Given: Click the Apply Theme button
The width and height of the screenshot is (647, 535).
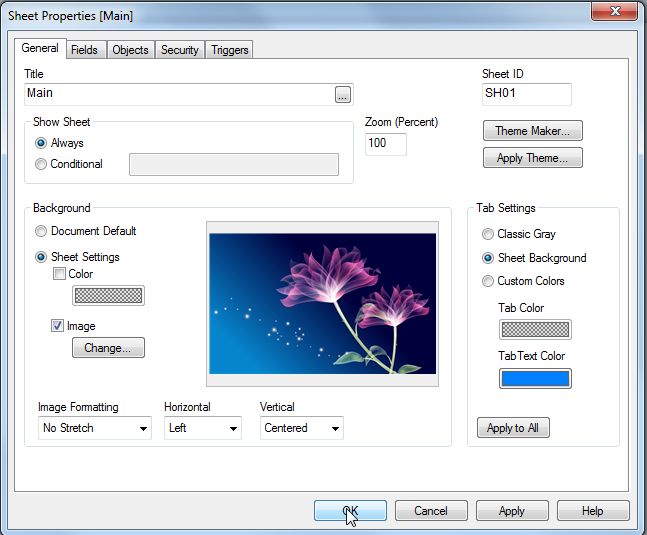Looking at the screenshot, I should tap(533, 158).
